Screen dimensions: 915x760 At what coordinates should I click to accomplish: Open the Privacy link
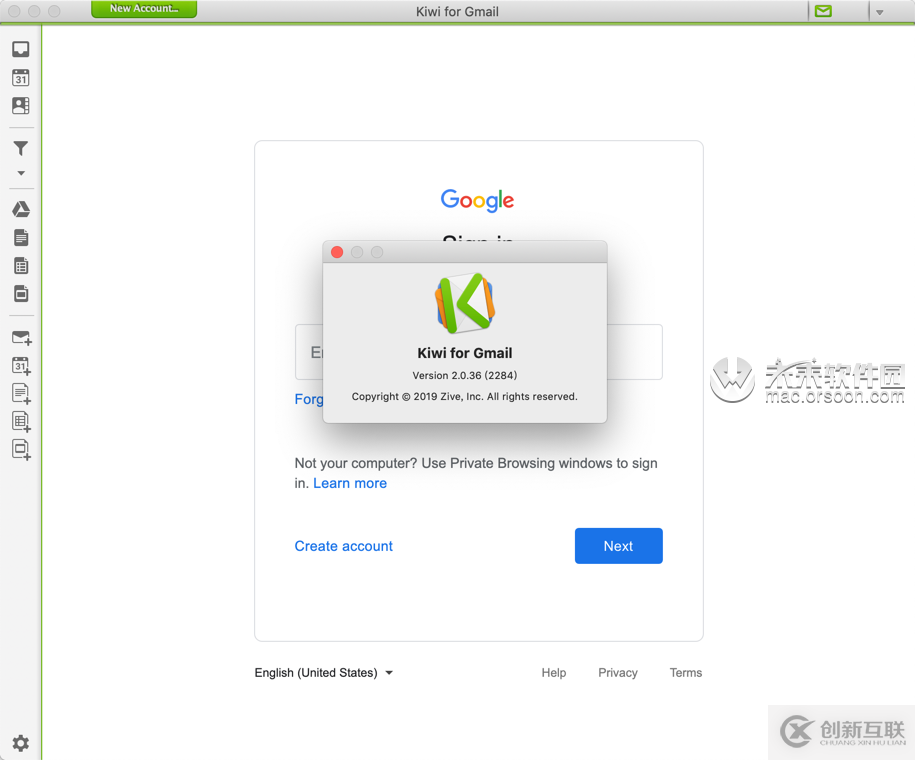(618, 672)
